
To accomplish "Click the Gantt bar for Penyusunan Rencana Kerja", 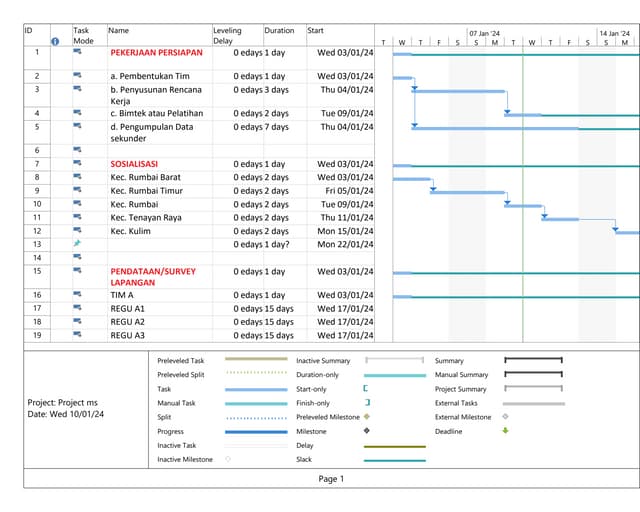I will click(458, 92).
